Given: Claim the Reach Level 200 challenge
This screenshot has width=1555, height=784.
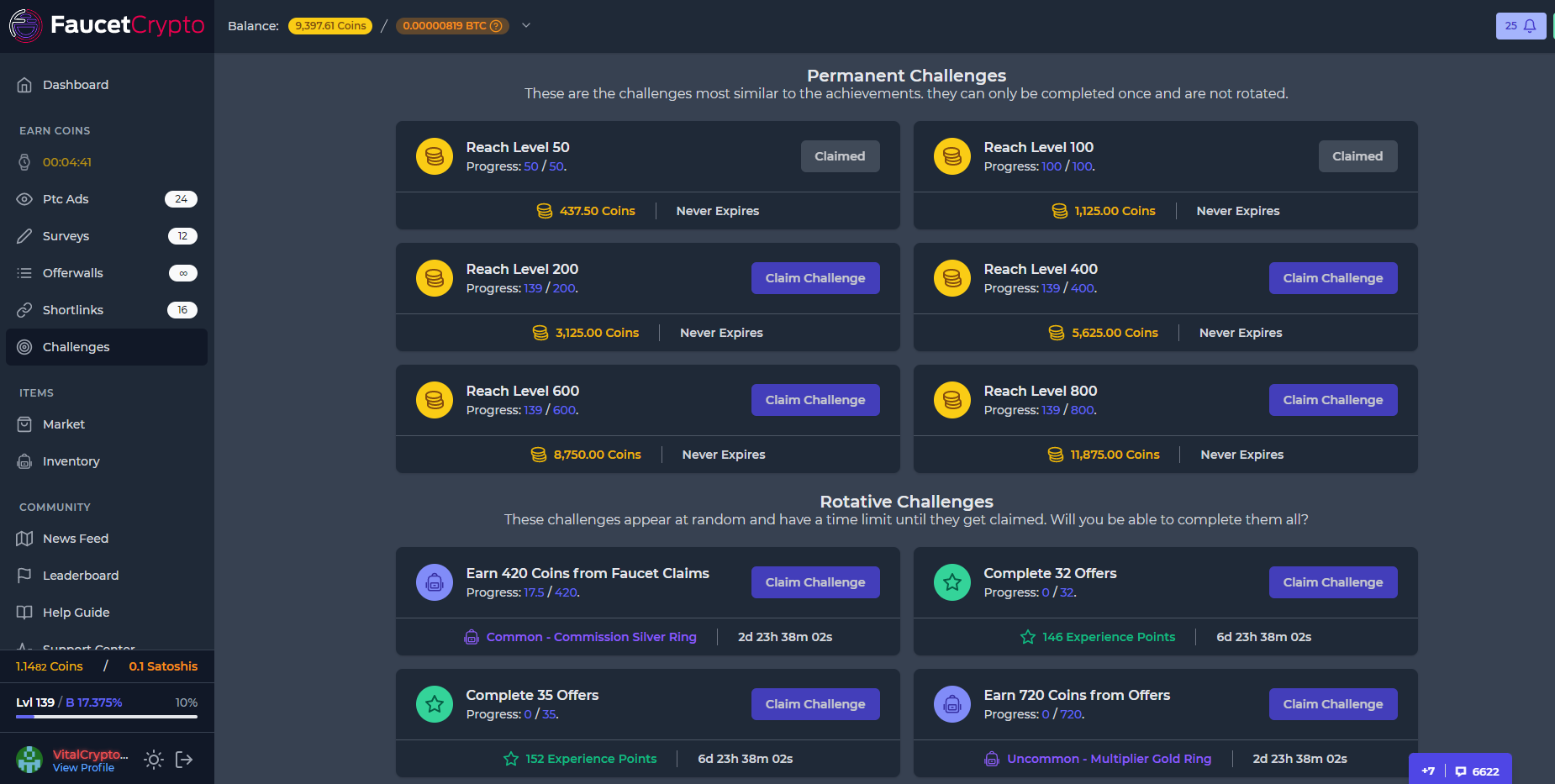Looking at the screenshot, I should 815,278.
